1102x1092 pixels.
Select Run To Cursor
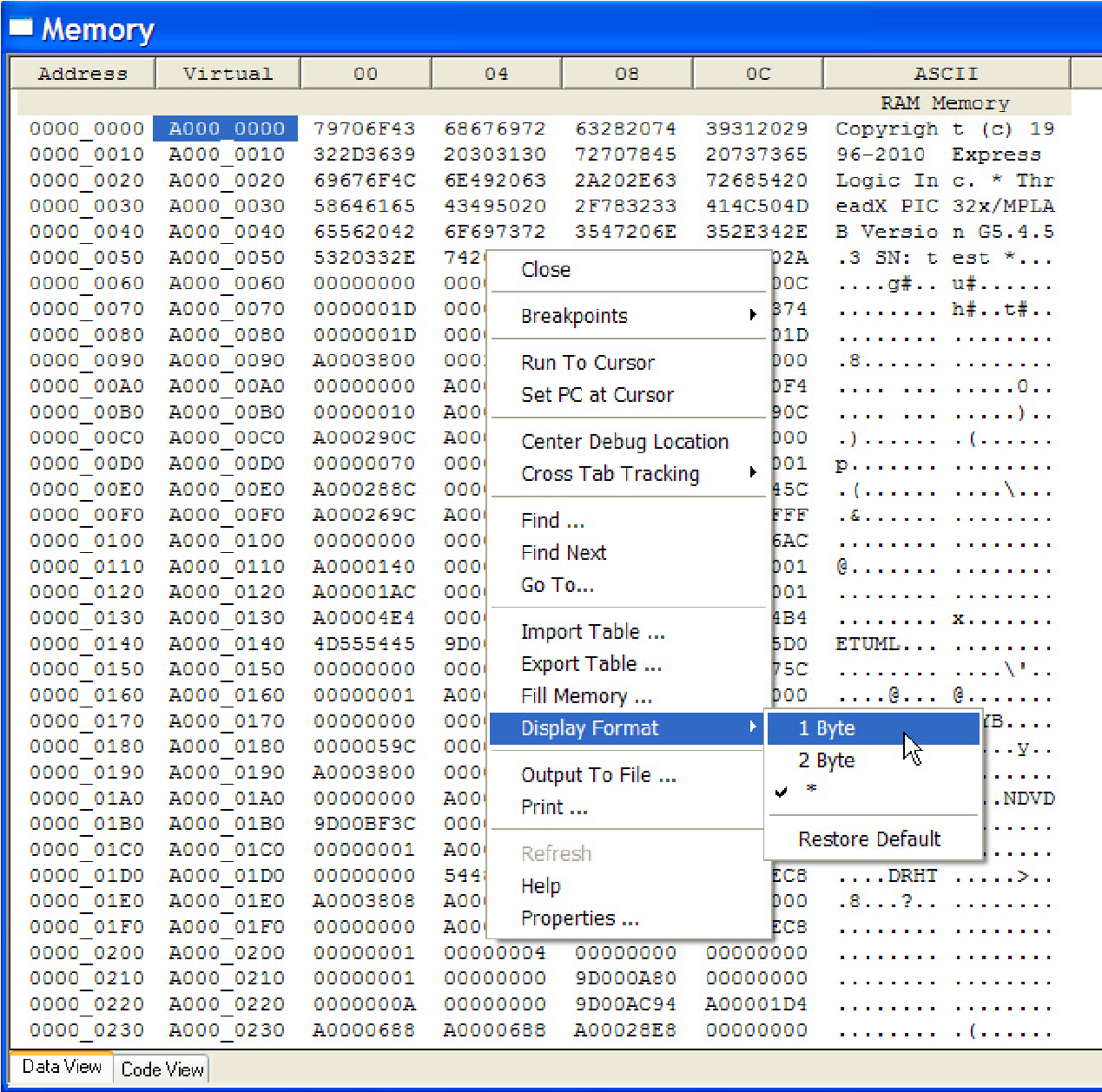pyautogui.click(x=587, y=362)
